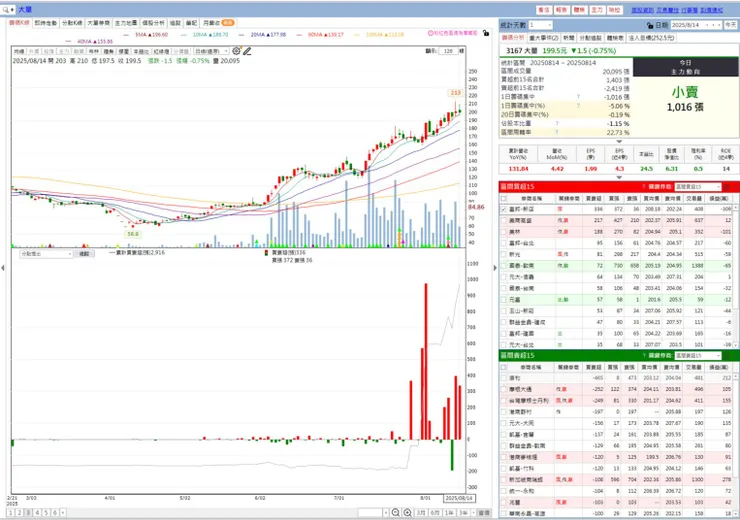This screenshot has height=520, width=740.
Task: Open the 交易屬性 link at the top
Action: [667, 10]
